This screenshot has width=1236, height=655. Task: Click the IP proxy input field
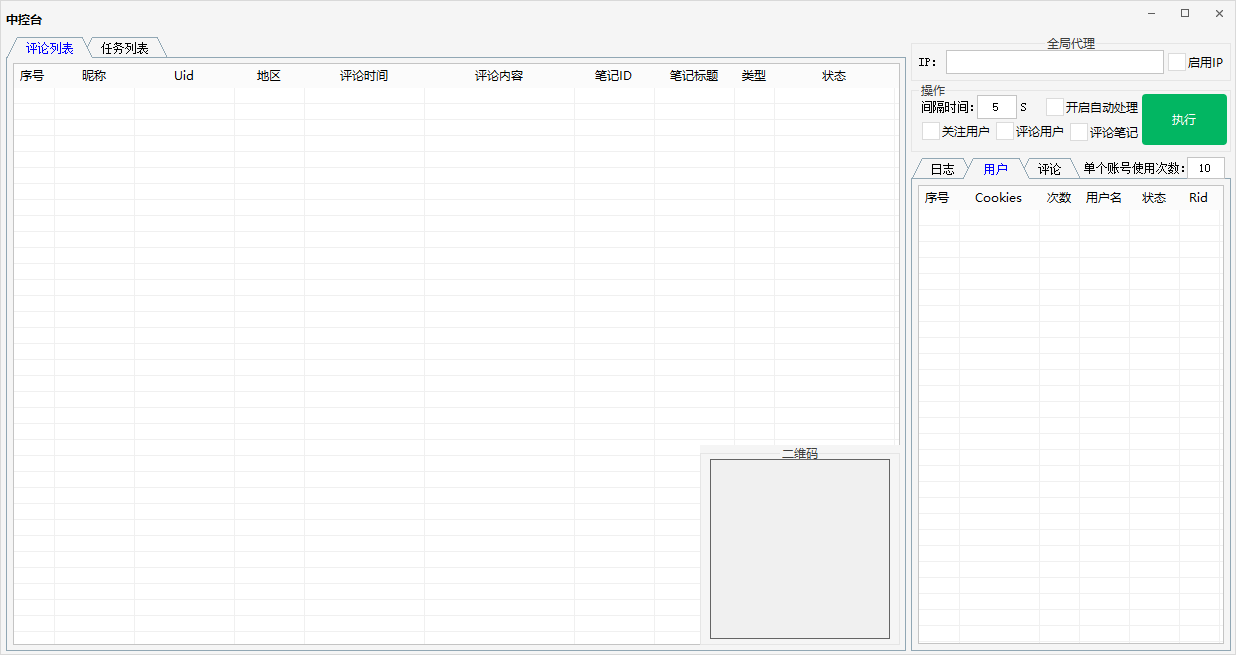coord(1054,62)
